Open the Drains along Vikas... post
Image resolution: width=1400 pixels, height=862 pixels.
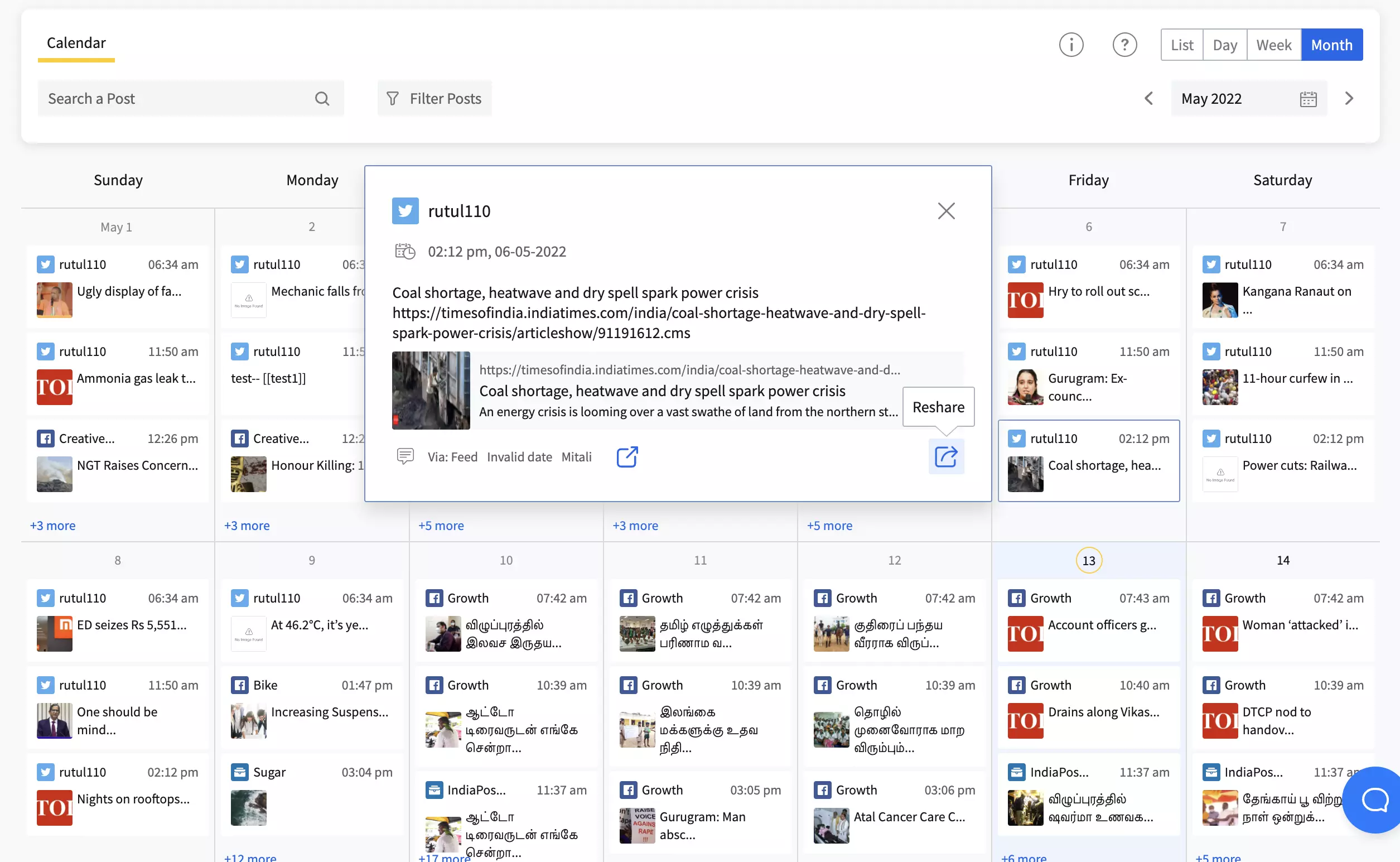point(1088,707)
